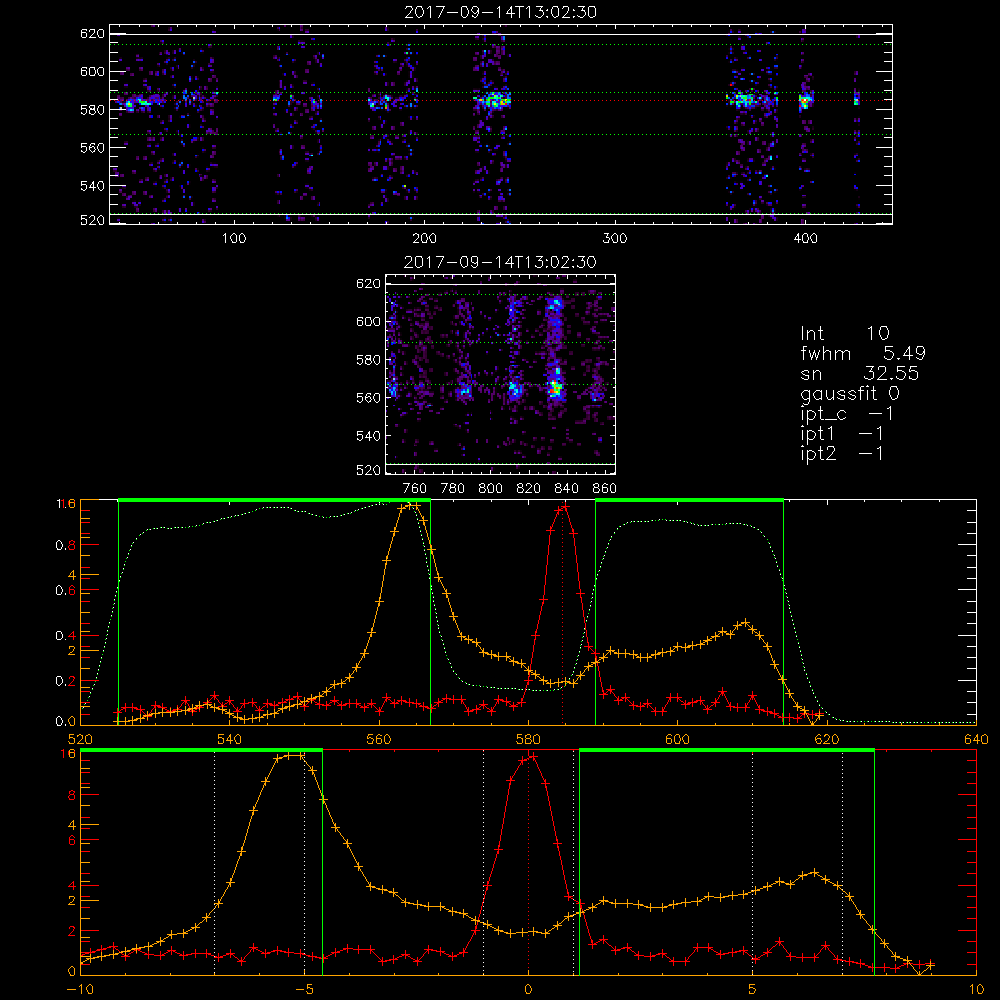Click x-axis label '200' under top image
1000x1000 pixels.
coord(425,239)
